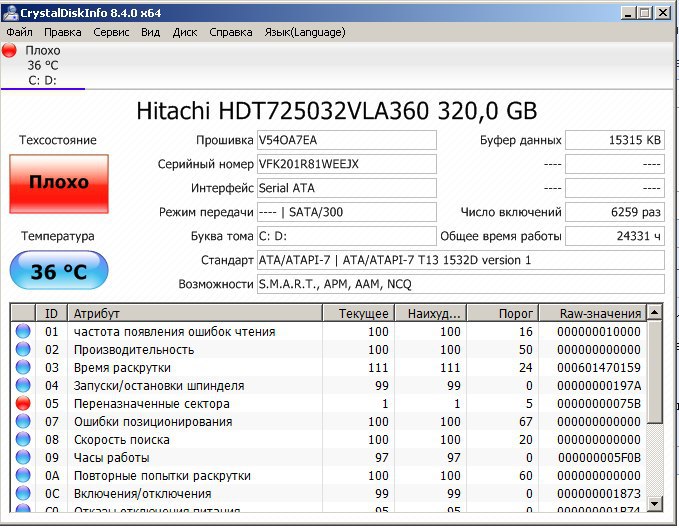Click the Порог column header

tap(502, 313)
